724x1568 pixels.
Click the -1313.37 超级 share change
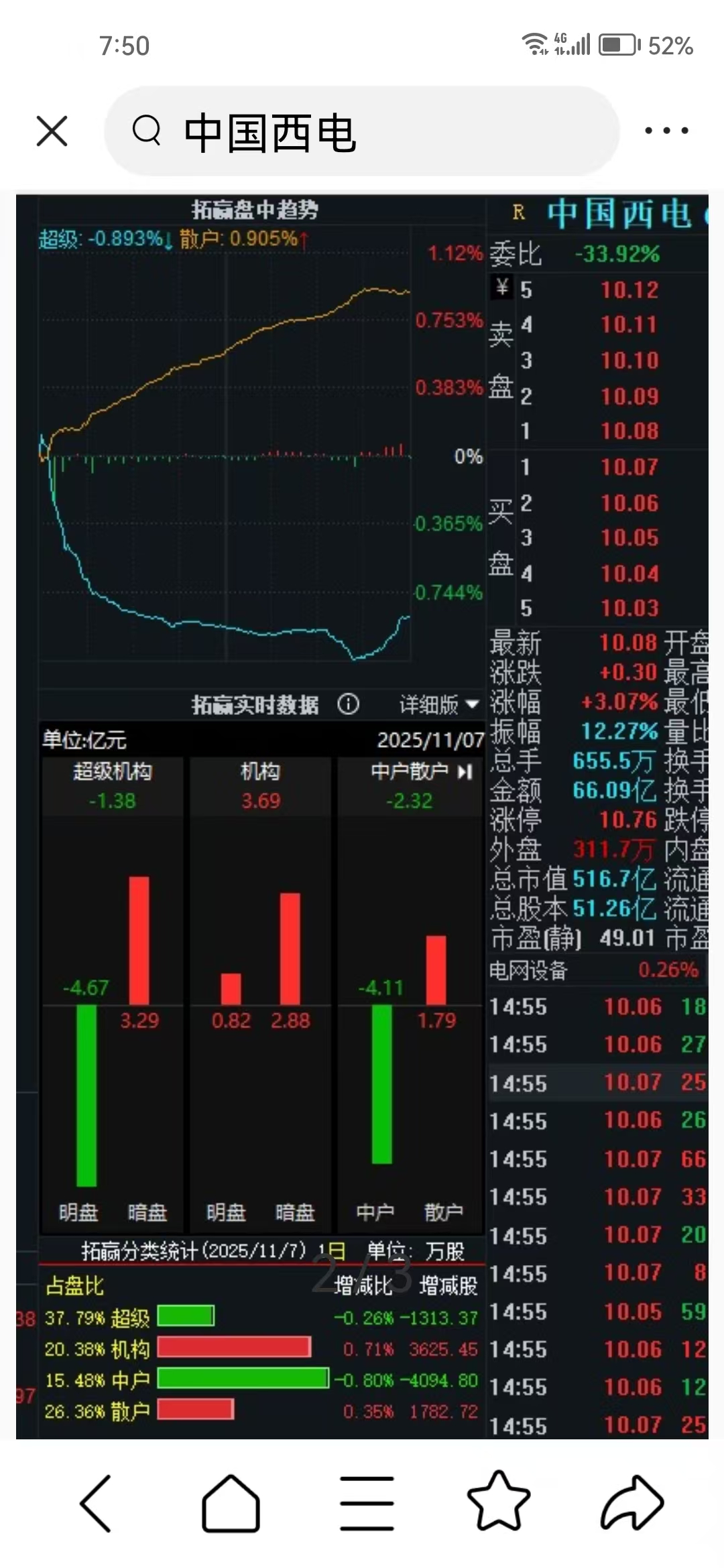[x=438, y=1317]
